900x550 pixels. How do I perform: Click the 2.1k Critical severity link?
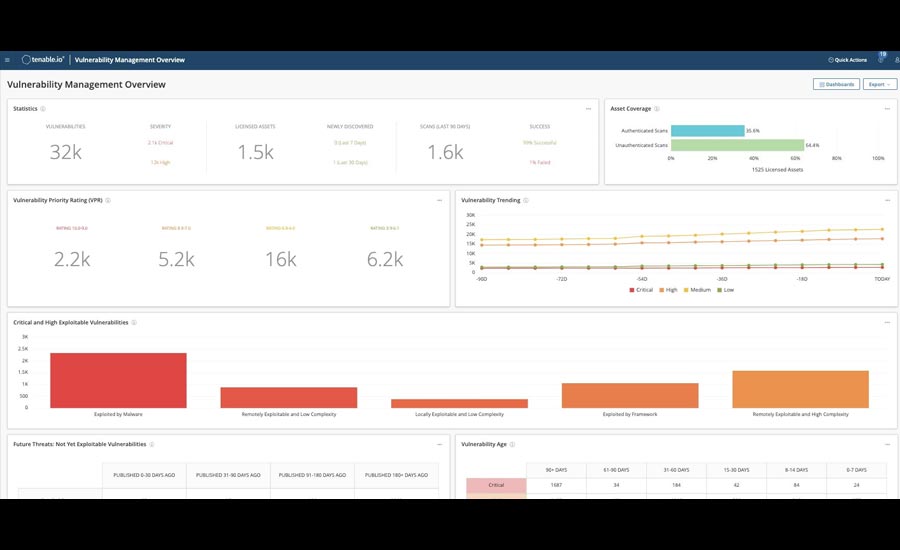click(160, 143)
